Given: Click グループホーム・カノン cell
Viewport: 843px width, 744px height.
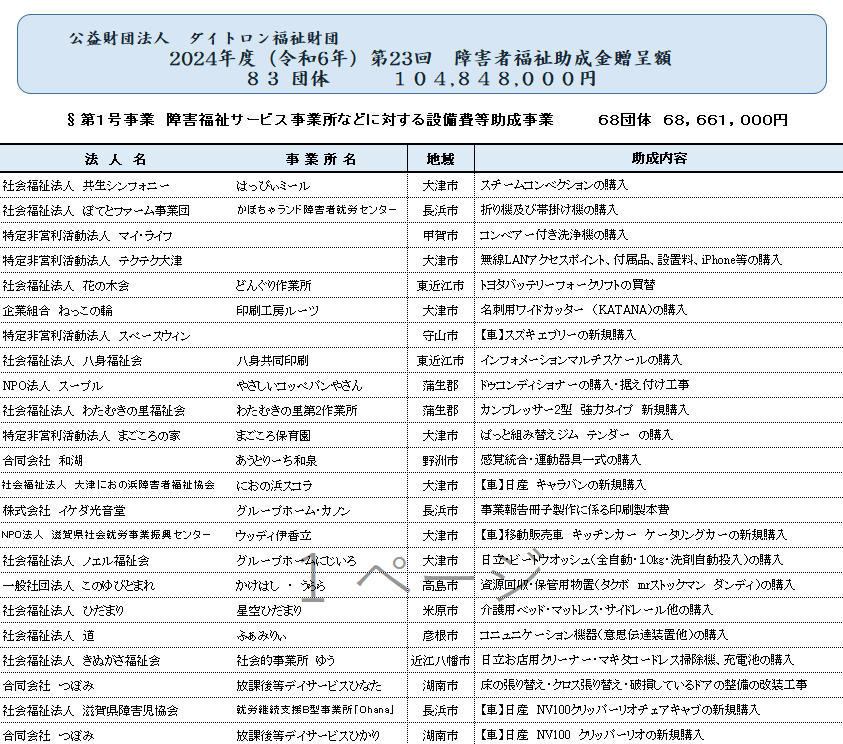Looking at the screenshot, I should pos(294,511).
